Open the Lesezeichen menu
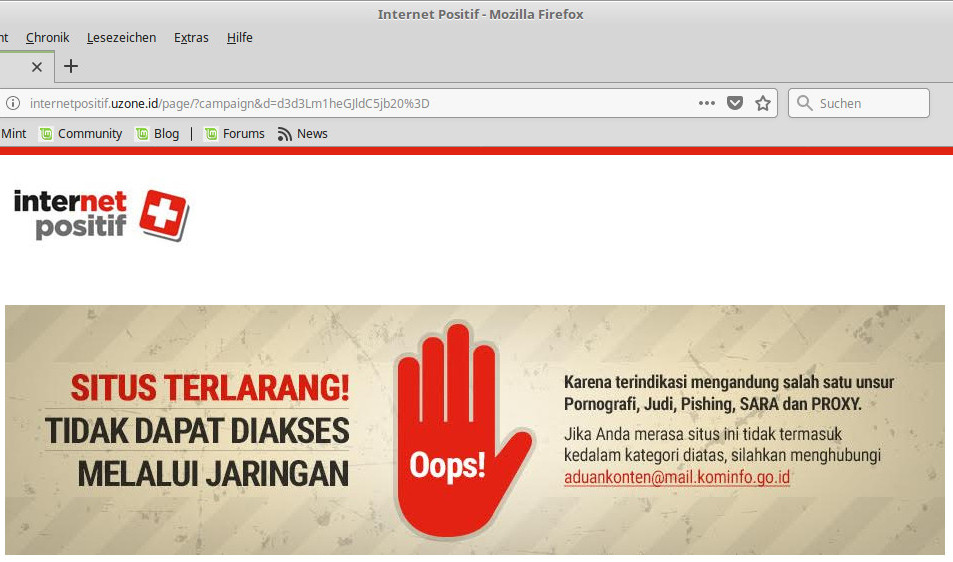 (122, 38)
